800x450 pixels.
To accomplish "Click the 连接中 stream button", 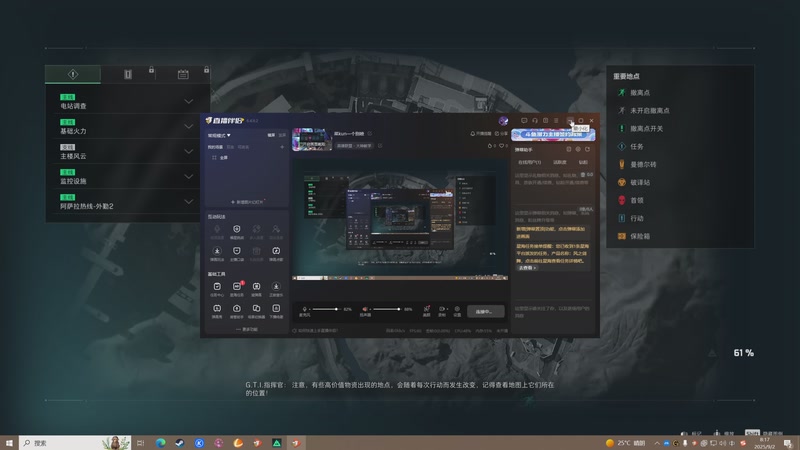I will click(484, 311).
